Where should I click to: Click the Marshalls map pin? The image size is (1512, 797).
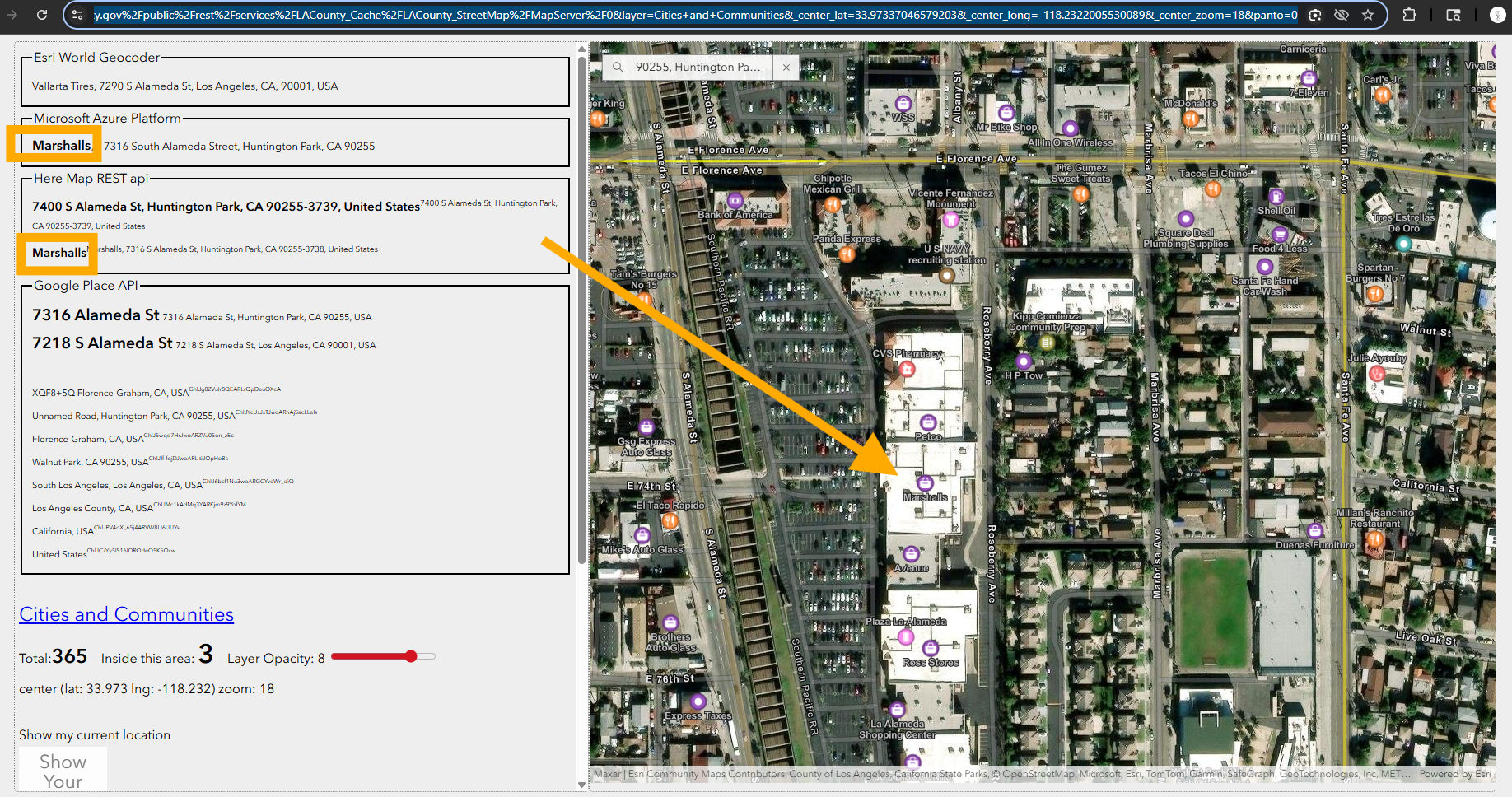[x=925, y=483]
